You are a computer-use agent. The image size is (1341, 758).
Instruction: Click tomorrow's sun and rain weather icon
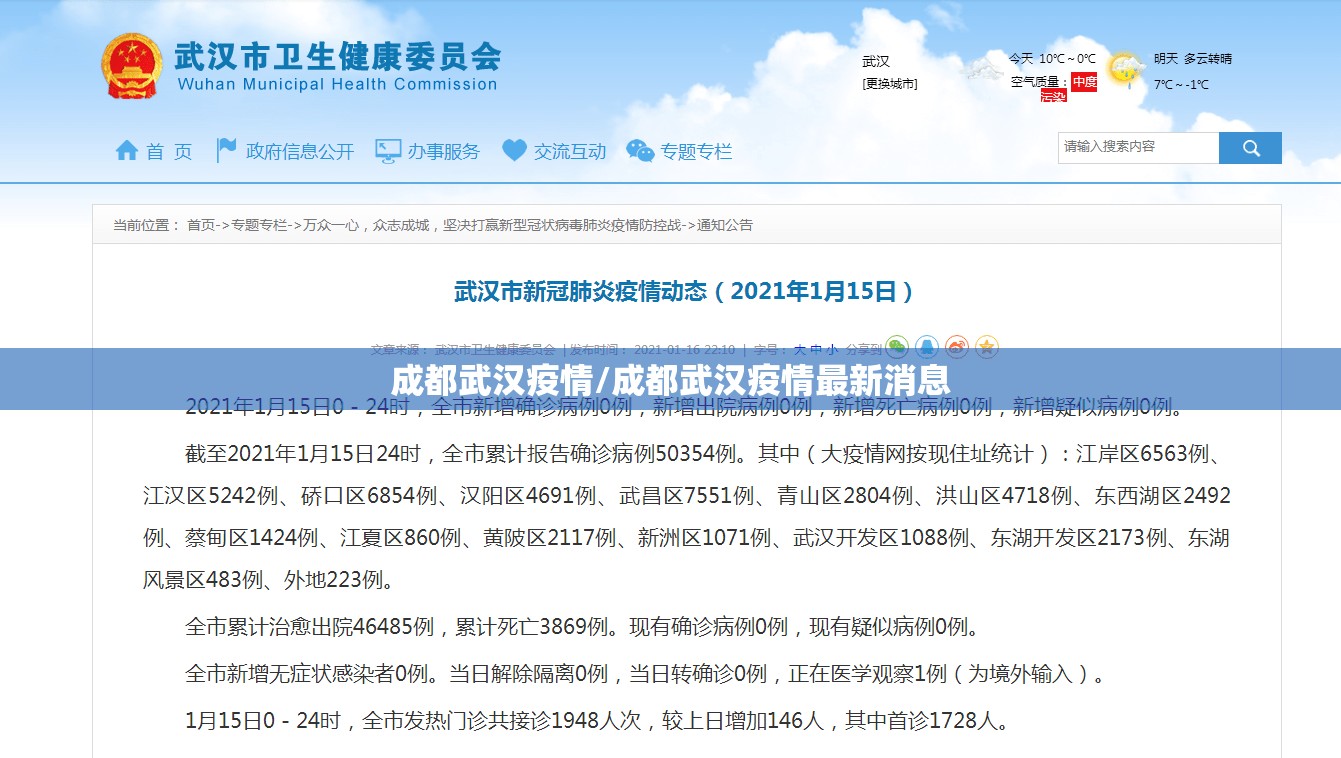[x=1127, y=69]
